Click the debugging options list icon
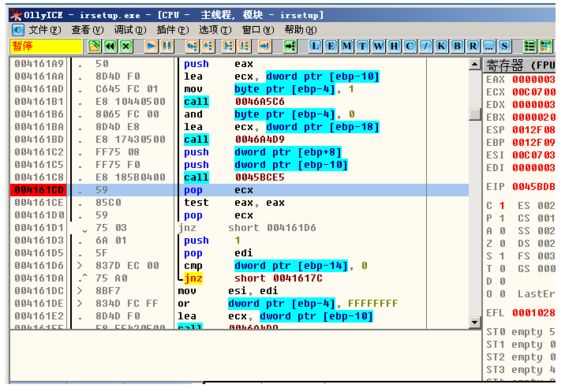Screen dimensions: 580x388 tap(530, 46)
